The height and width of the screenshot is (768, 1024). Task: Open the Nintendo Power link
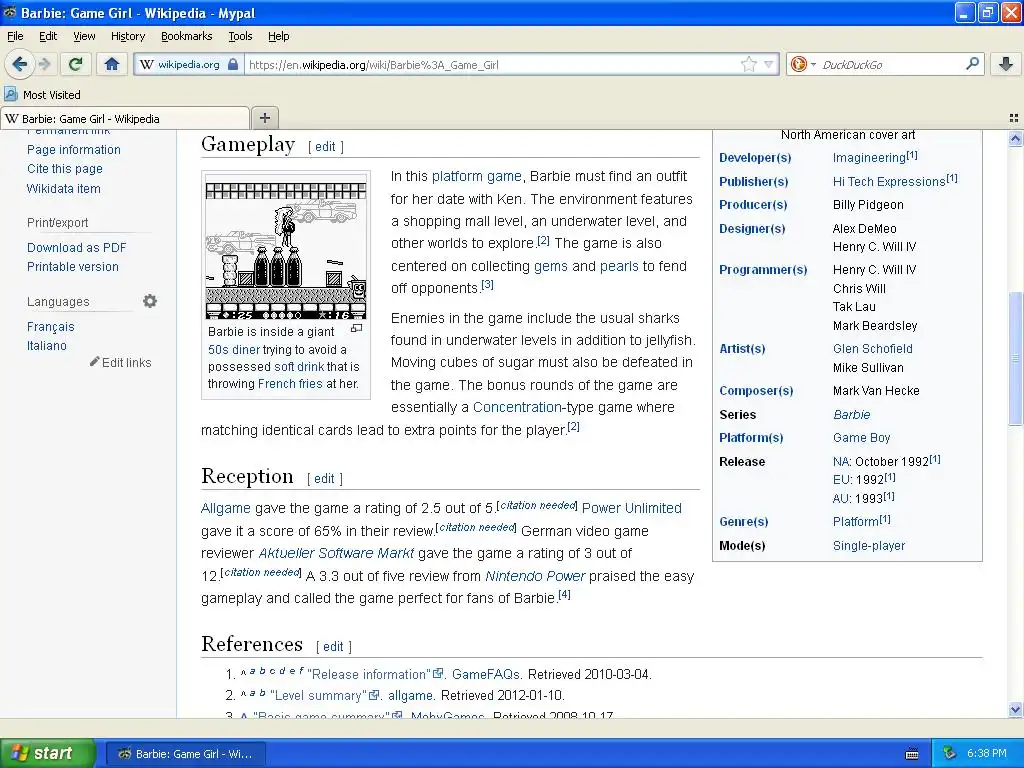[x=535, y=576]
